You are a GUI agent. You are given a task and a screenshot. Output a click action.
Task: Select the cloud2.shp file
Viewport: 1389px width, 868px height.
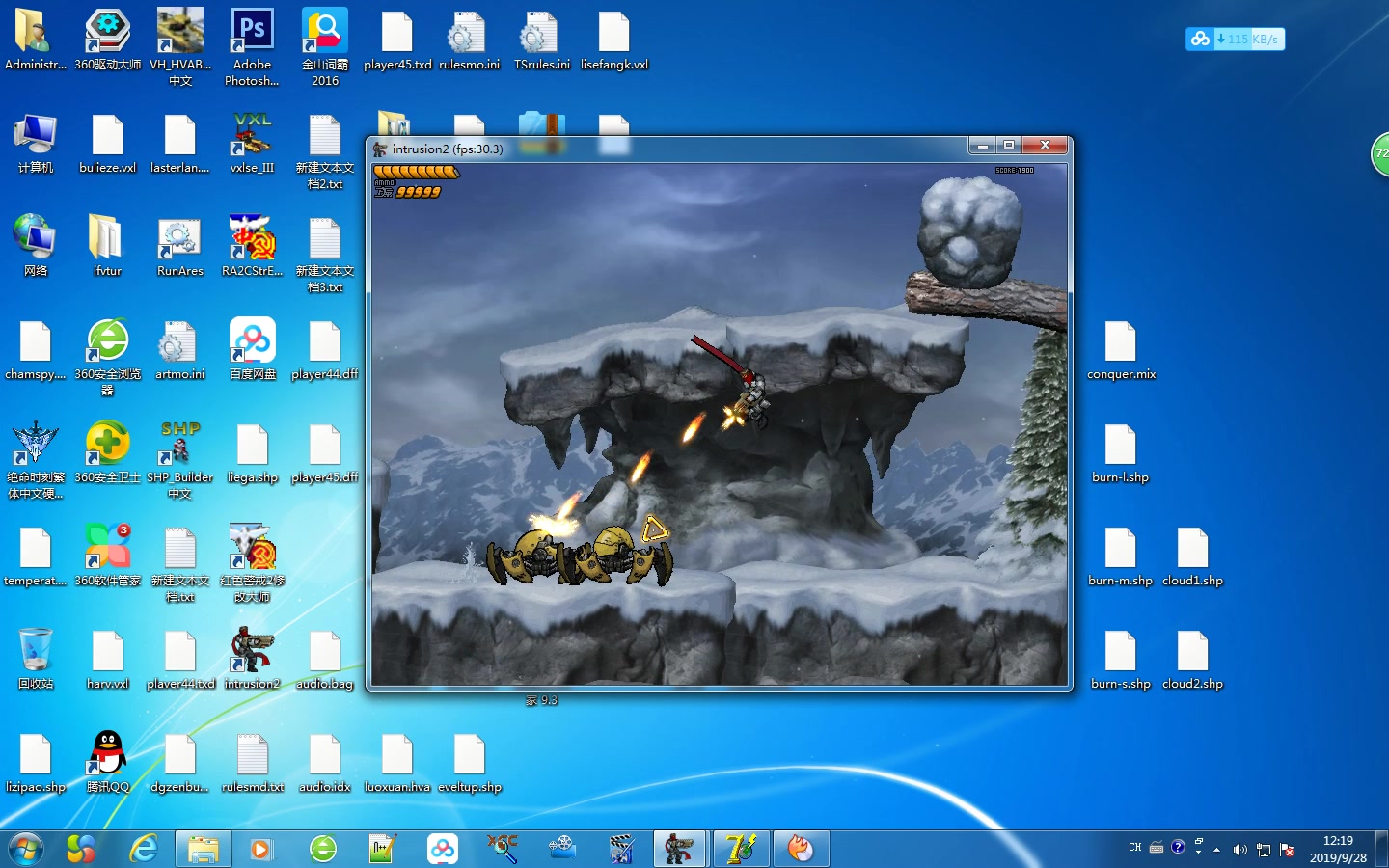(1193, 660)
